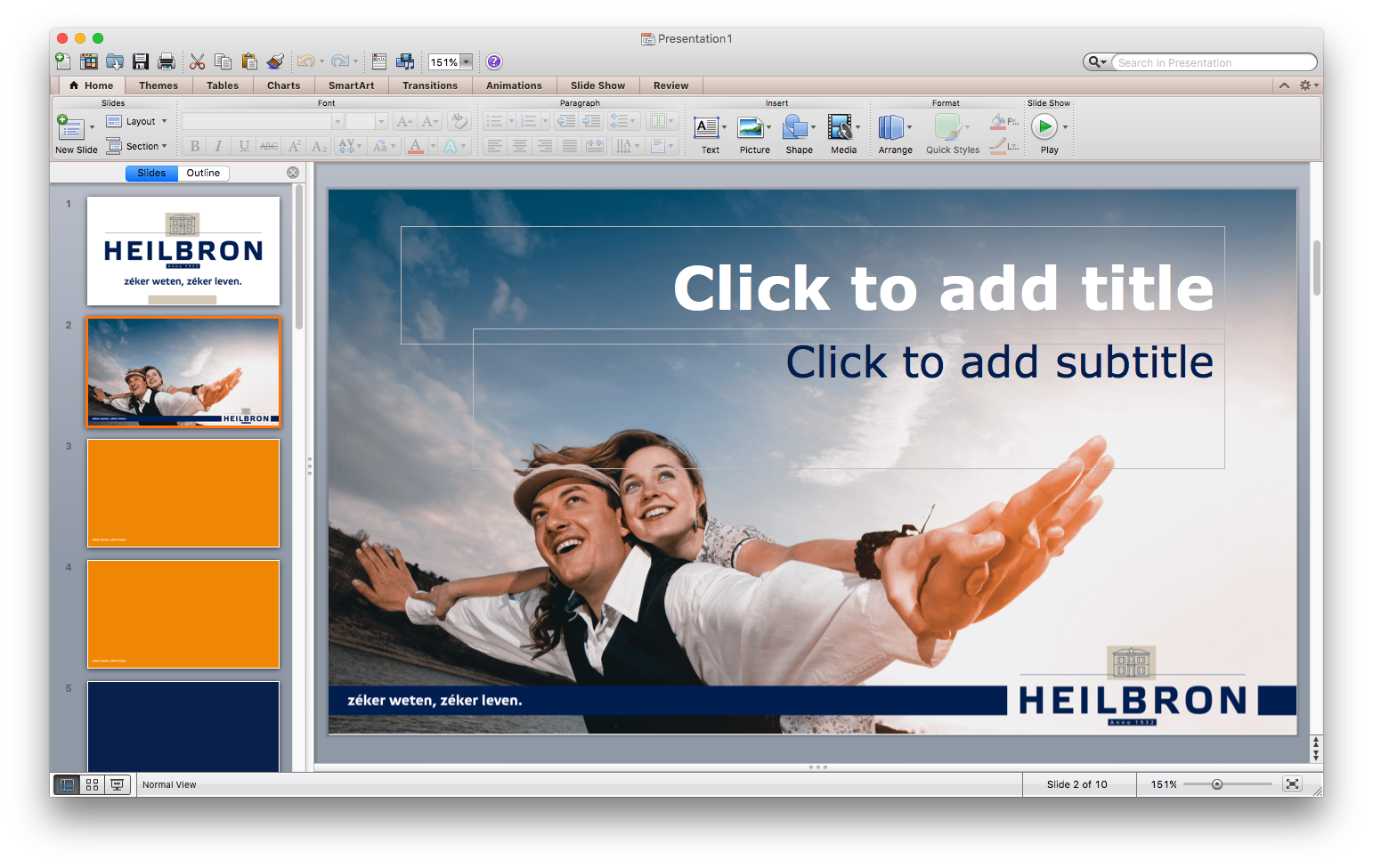Select slide 3 thumbnail in sidebar
The width and height of the screenshot is (1373, 868).
pyautogui.click(x=183, y=493)
